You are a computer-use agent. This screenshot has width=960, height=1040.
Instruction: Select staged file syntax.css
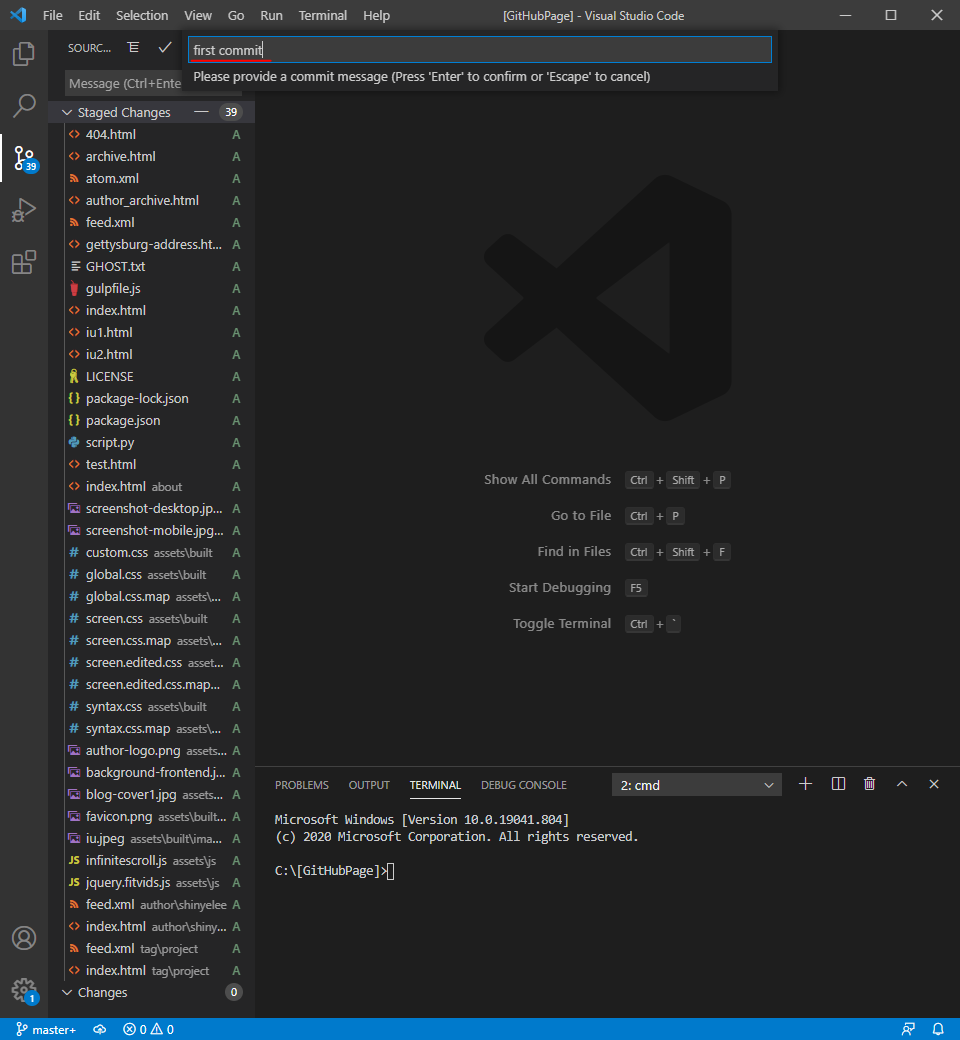point(113,706)
